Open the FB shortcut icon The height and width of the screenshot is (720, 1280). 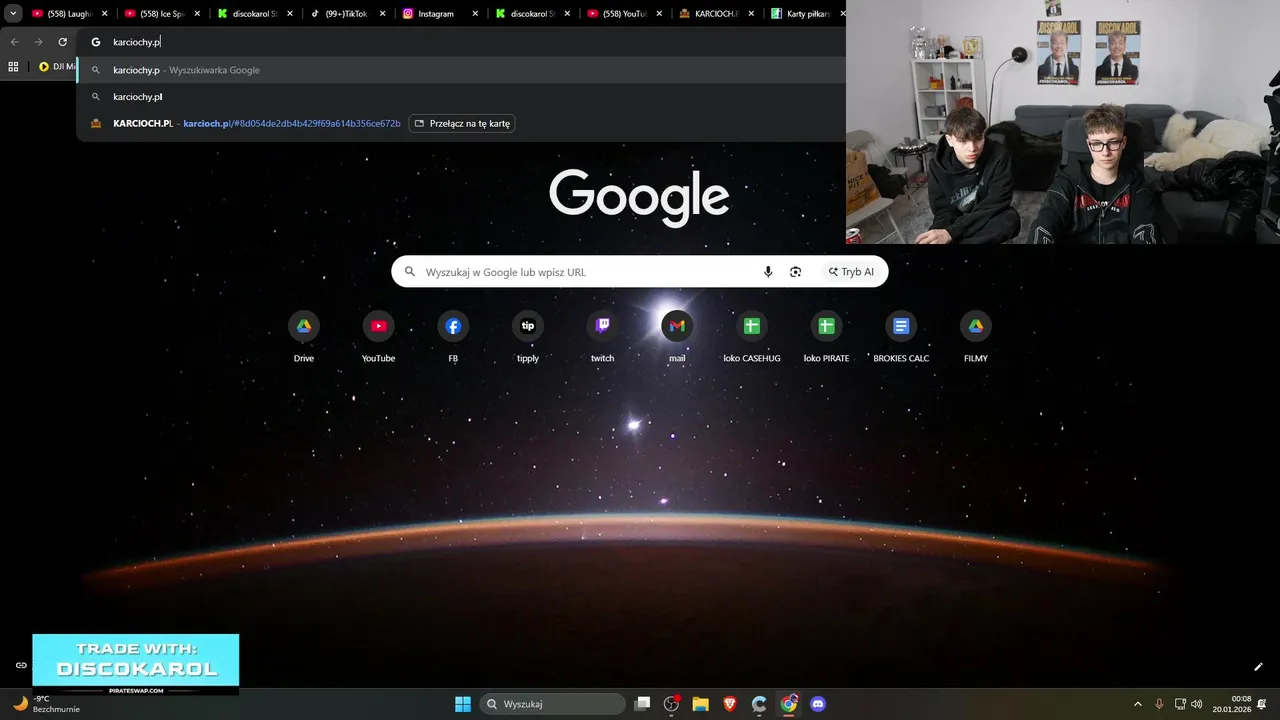[x=453, y=326]
